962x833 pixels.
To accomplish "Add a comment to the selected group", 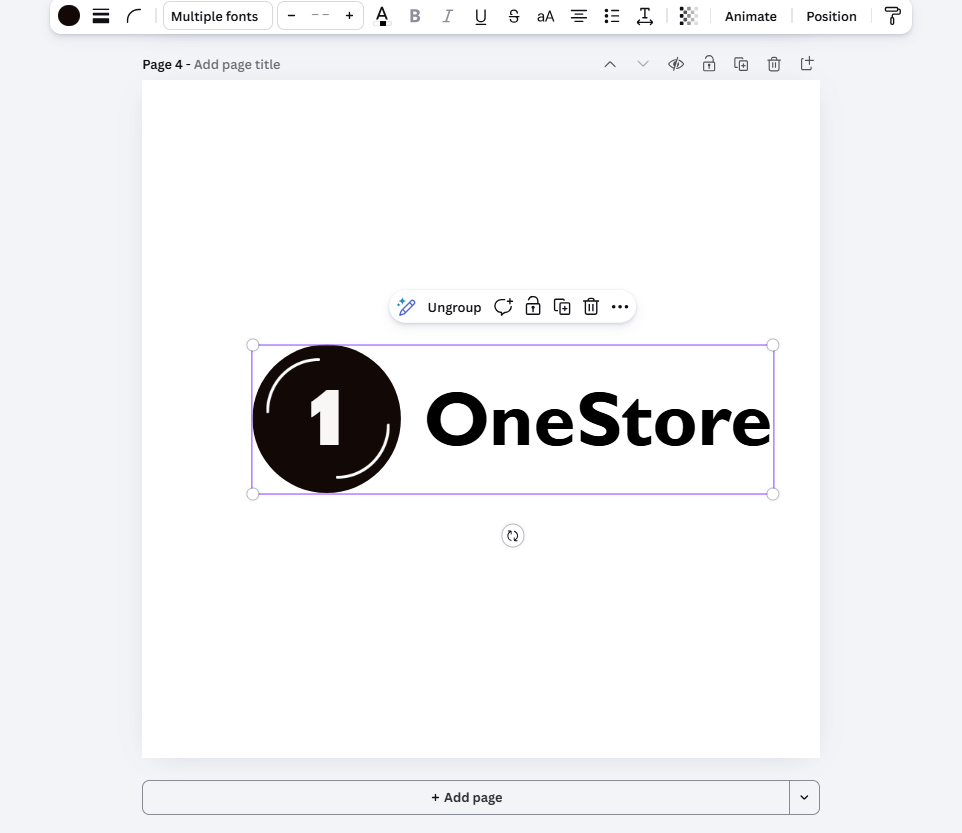I will tap(503, 307).
